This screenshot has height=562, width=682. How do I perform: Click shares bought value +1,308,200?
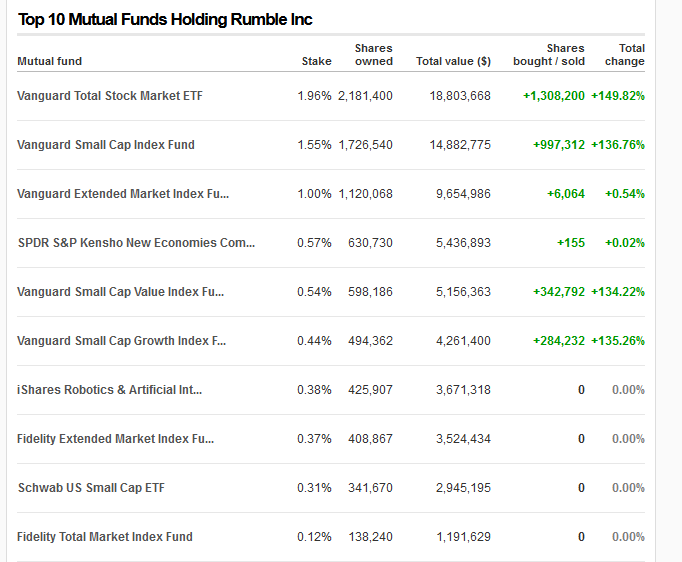coord(554,96)
